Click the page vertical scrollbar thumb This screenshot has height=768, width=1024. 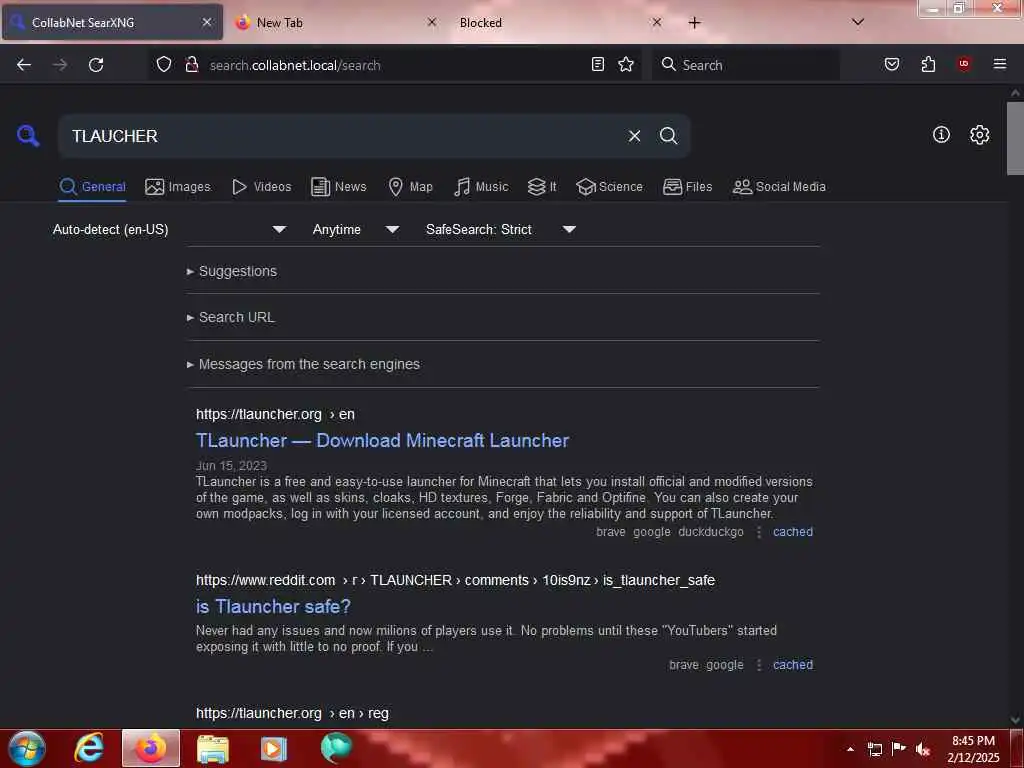tap(1015, 138)
